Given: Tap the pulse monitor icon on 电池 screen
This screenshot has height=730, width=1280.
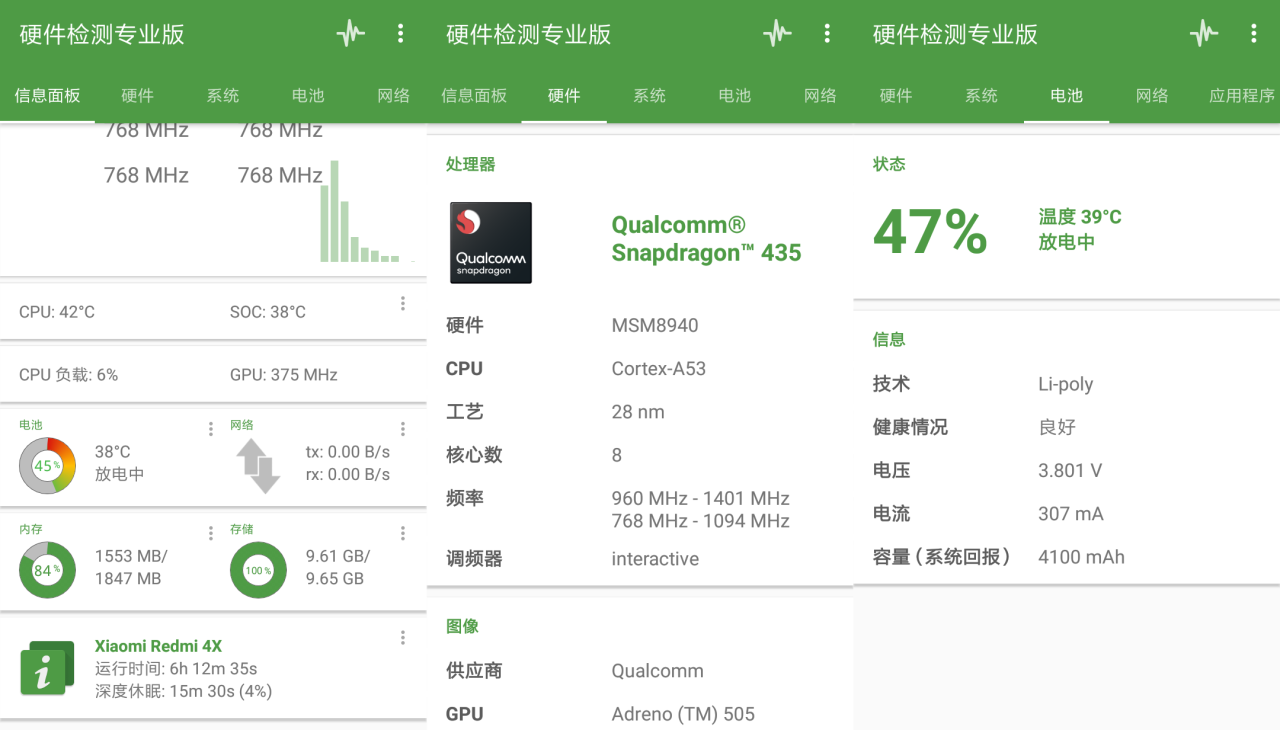Looking at the screenshot, I should coord(1204,34).
